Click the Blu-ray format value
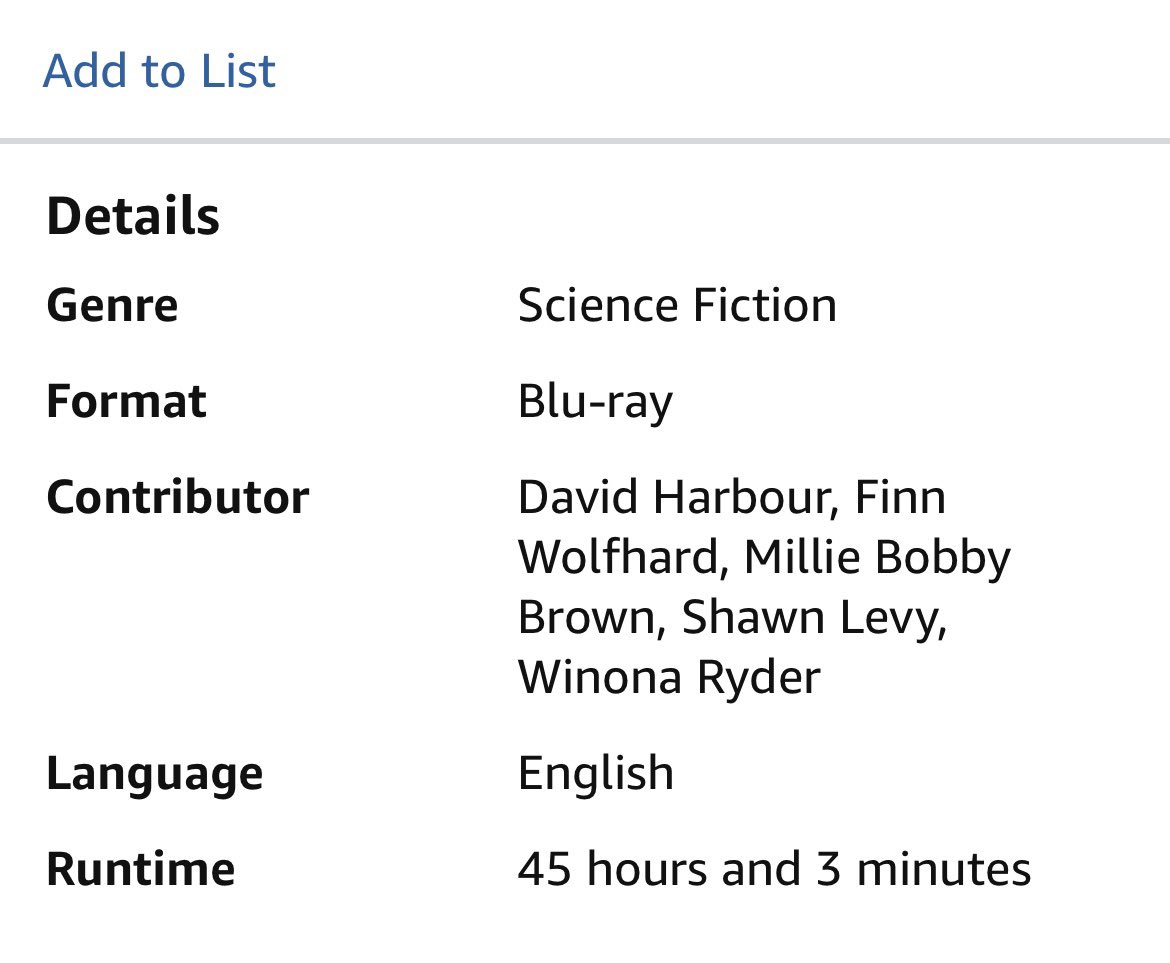 [x=595, y=403]
